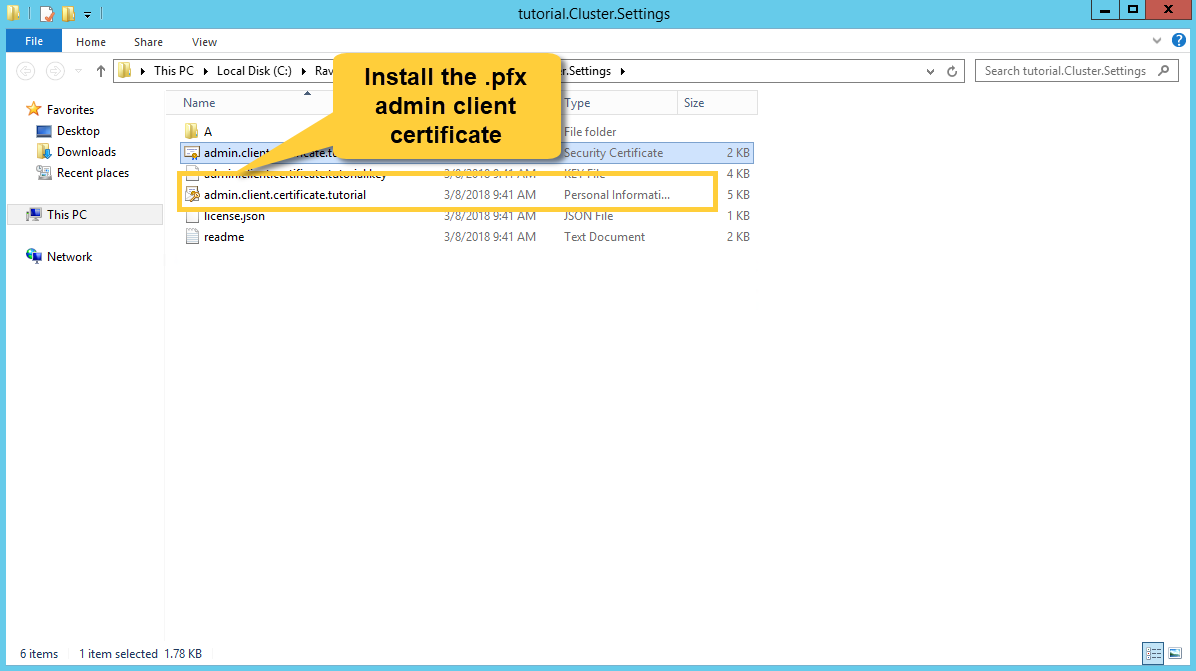This screenshot has width=1196, height=671.
Task: Refresh the current folder view
Action: [x=952, y=72]
